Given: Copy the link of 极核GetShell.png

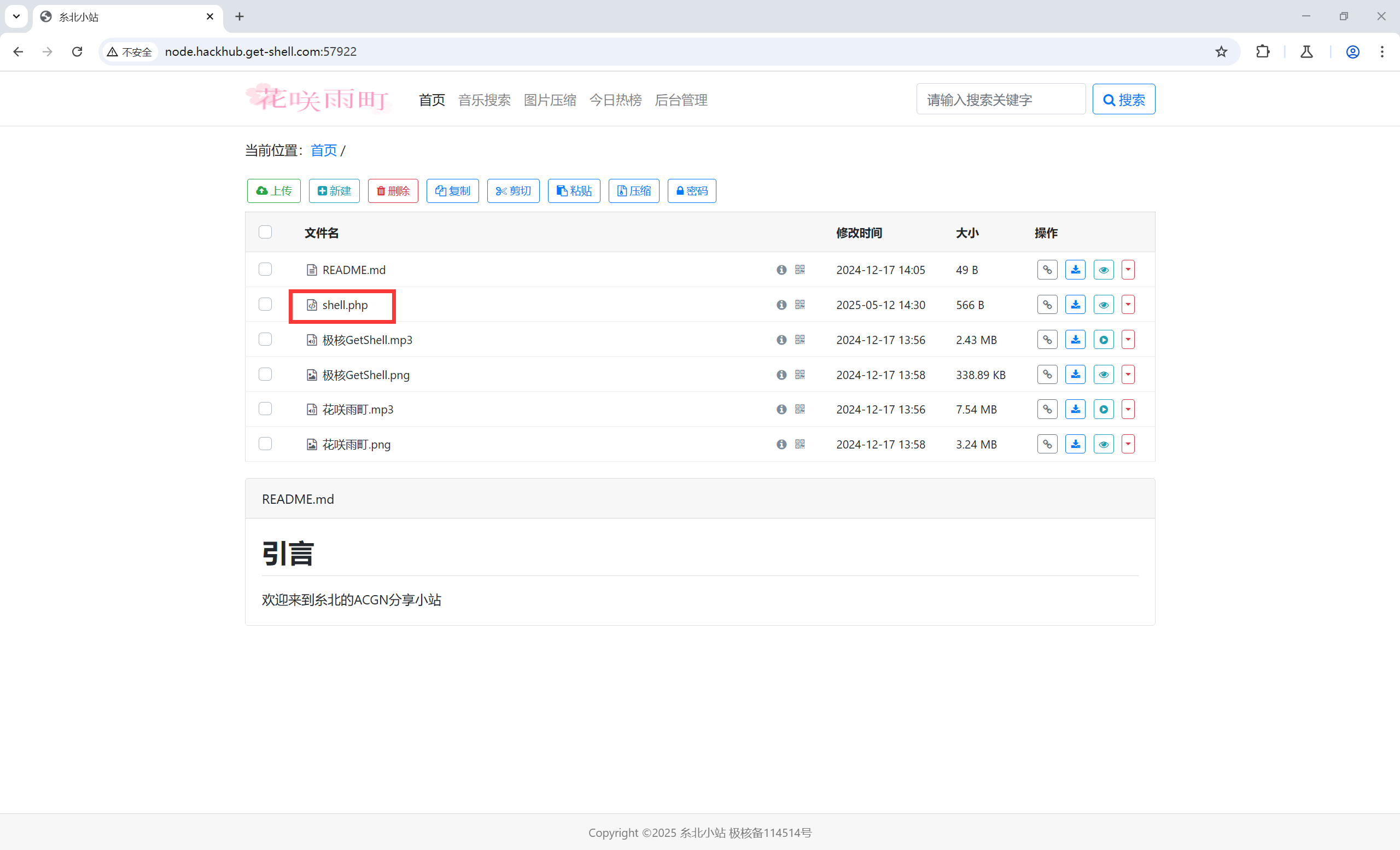Looking at the screenshot, I should tap(1047, 374).
